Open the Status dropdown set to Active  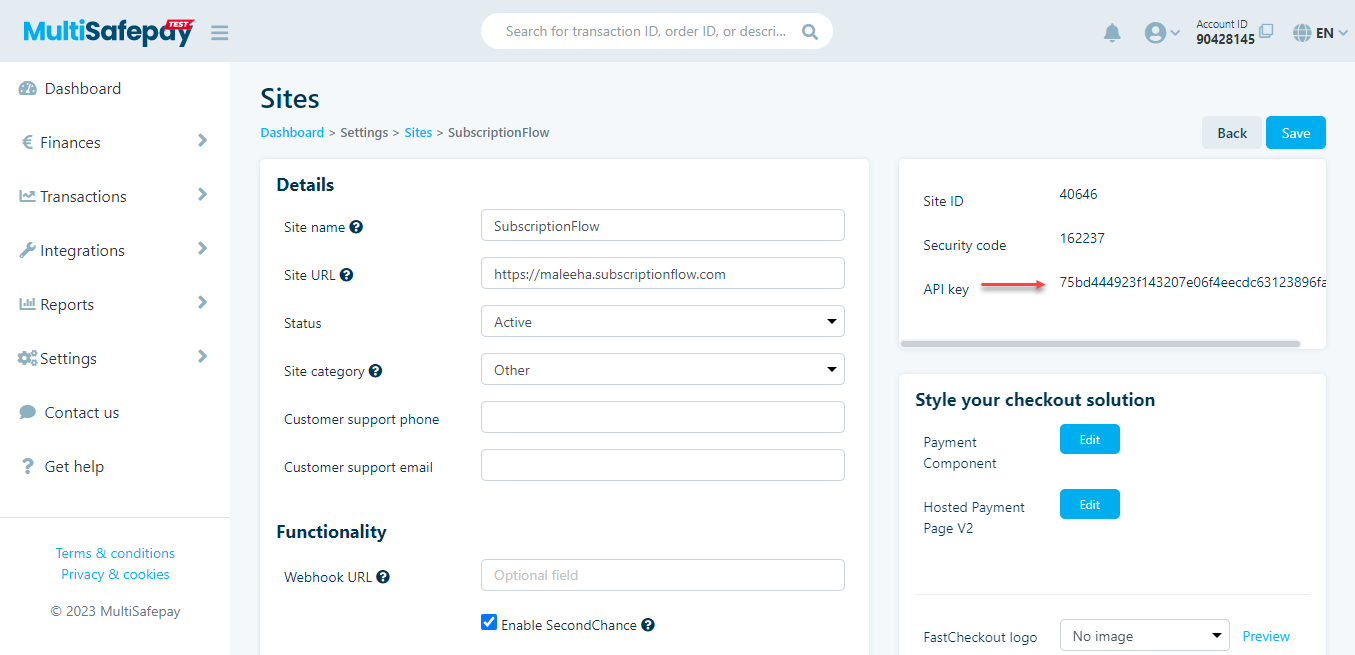(663, 322)
